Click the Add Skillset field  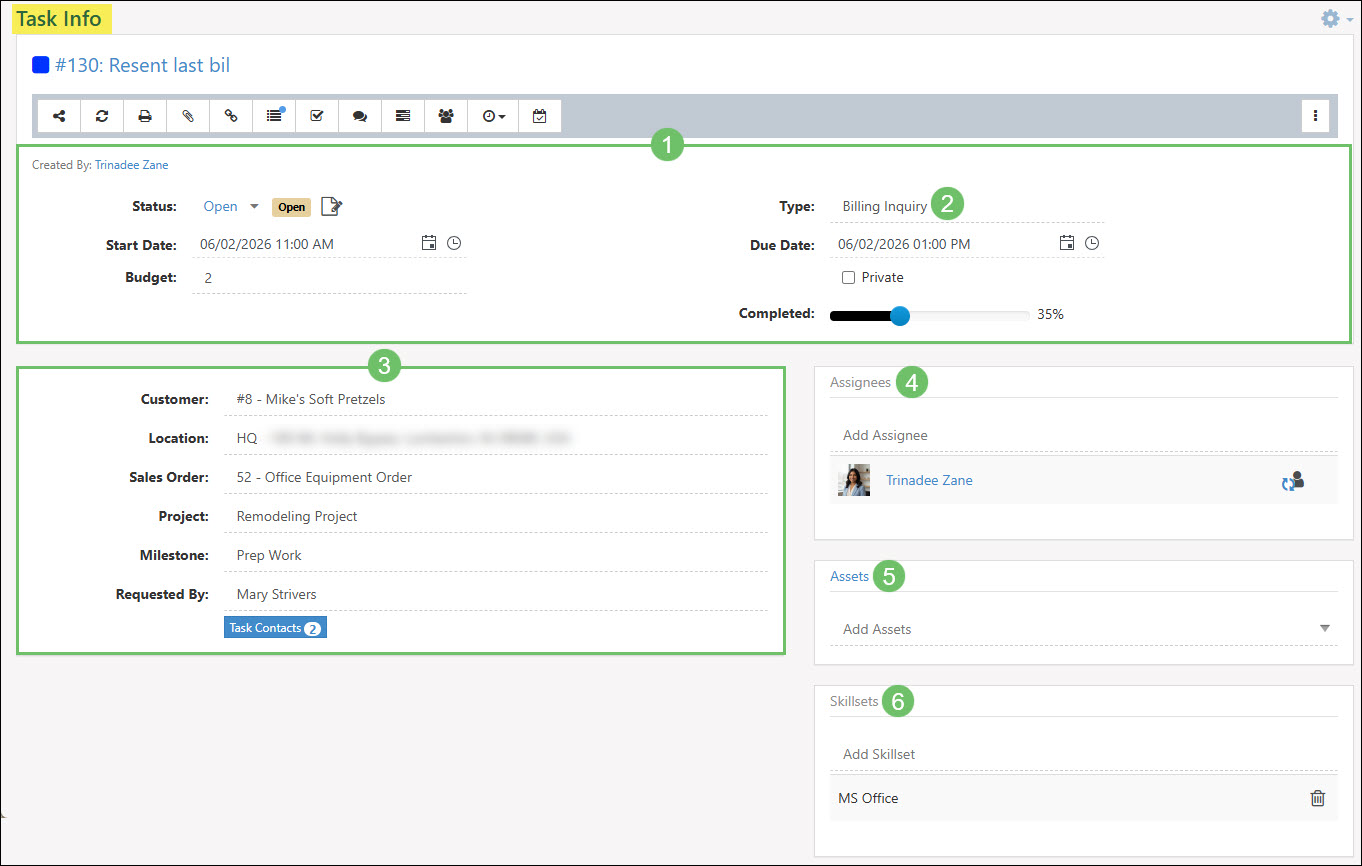pos(1083,754)
